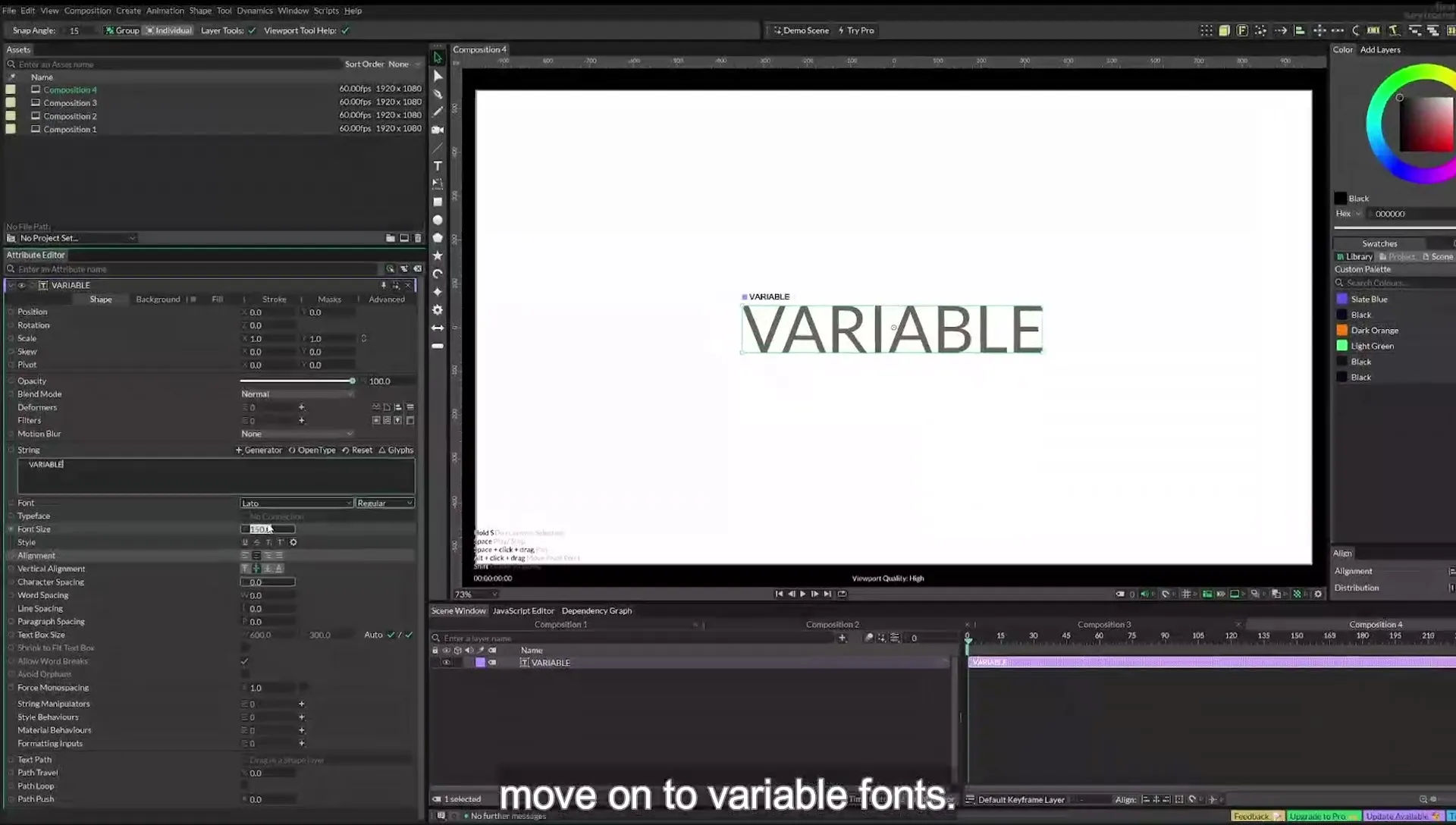Image resolution: width=1456 pixels, height=825 pixels.
Task: Select the Dark Orange swatch
Action: pyautogui.click(x=1341, y=331)
